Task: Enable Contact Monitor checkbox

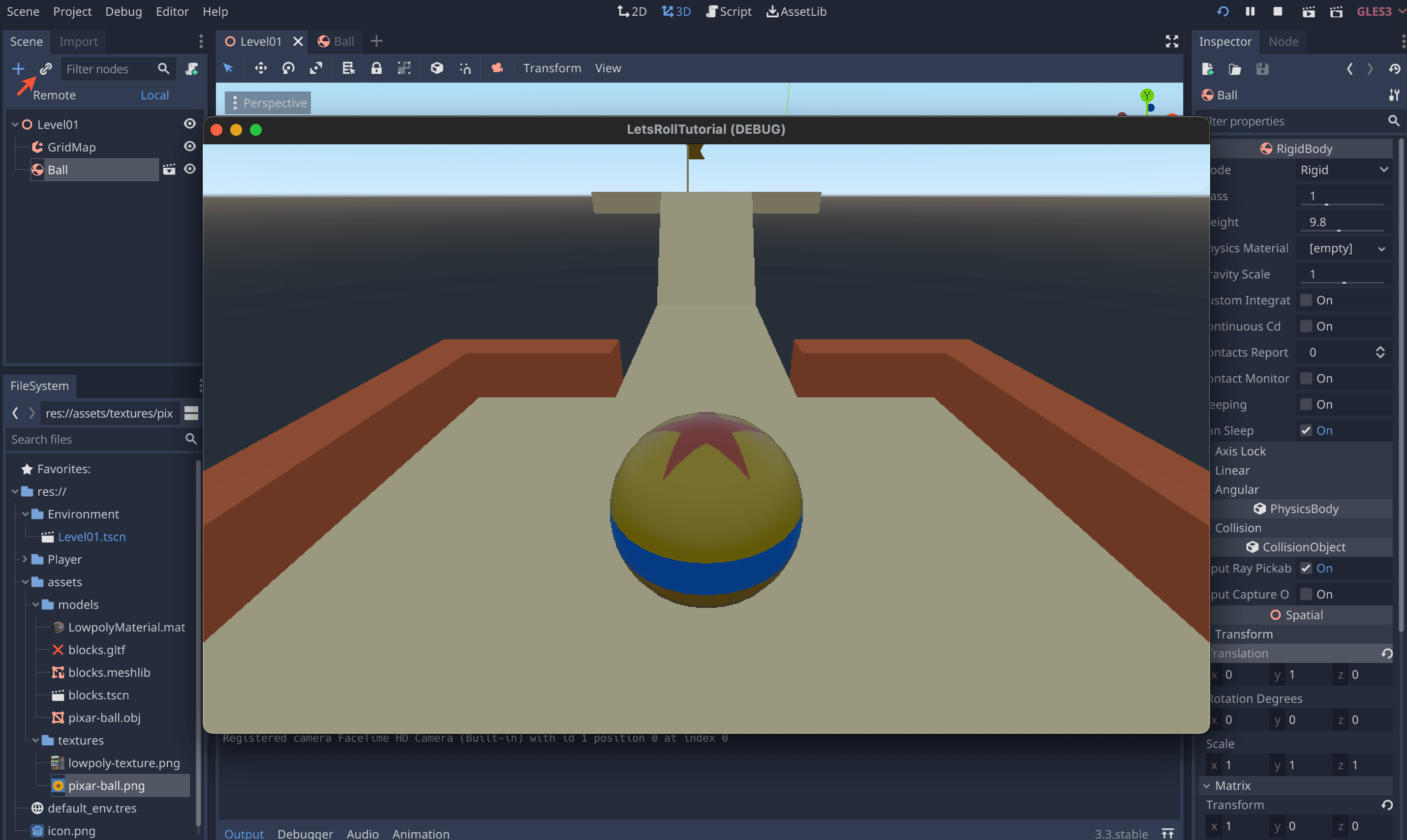Action: click(x=1306, y=378)
